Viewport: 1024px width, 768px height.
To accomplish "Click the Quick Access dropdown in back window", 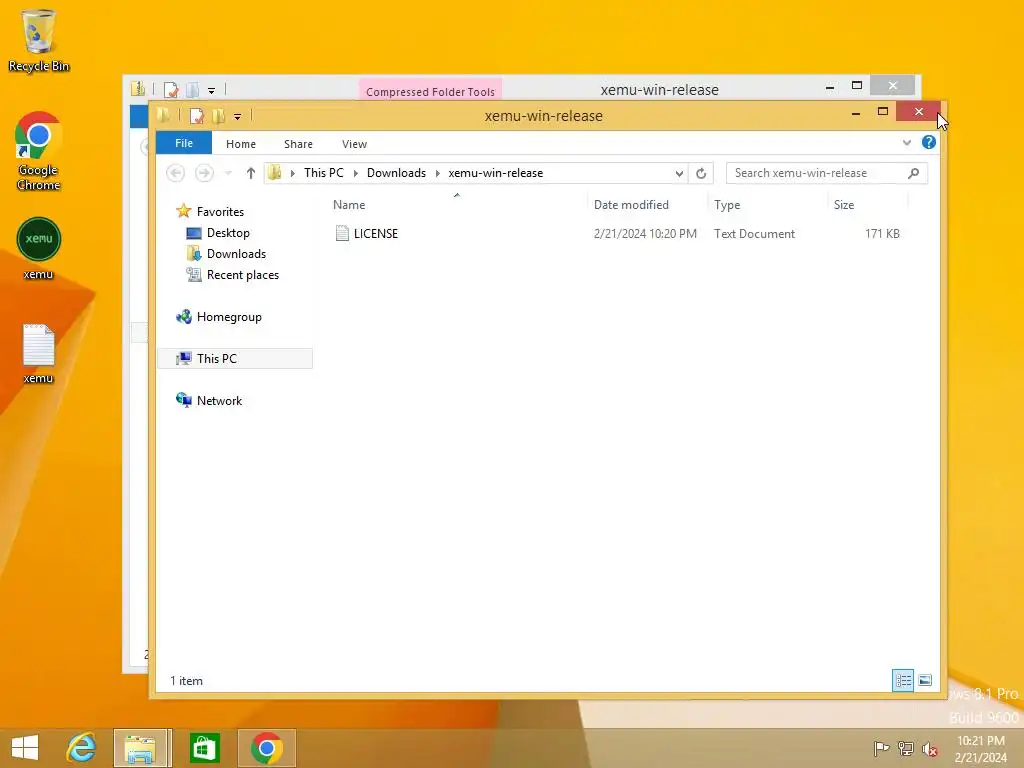I will coord(211,91).
